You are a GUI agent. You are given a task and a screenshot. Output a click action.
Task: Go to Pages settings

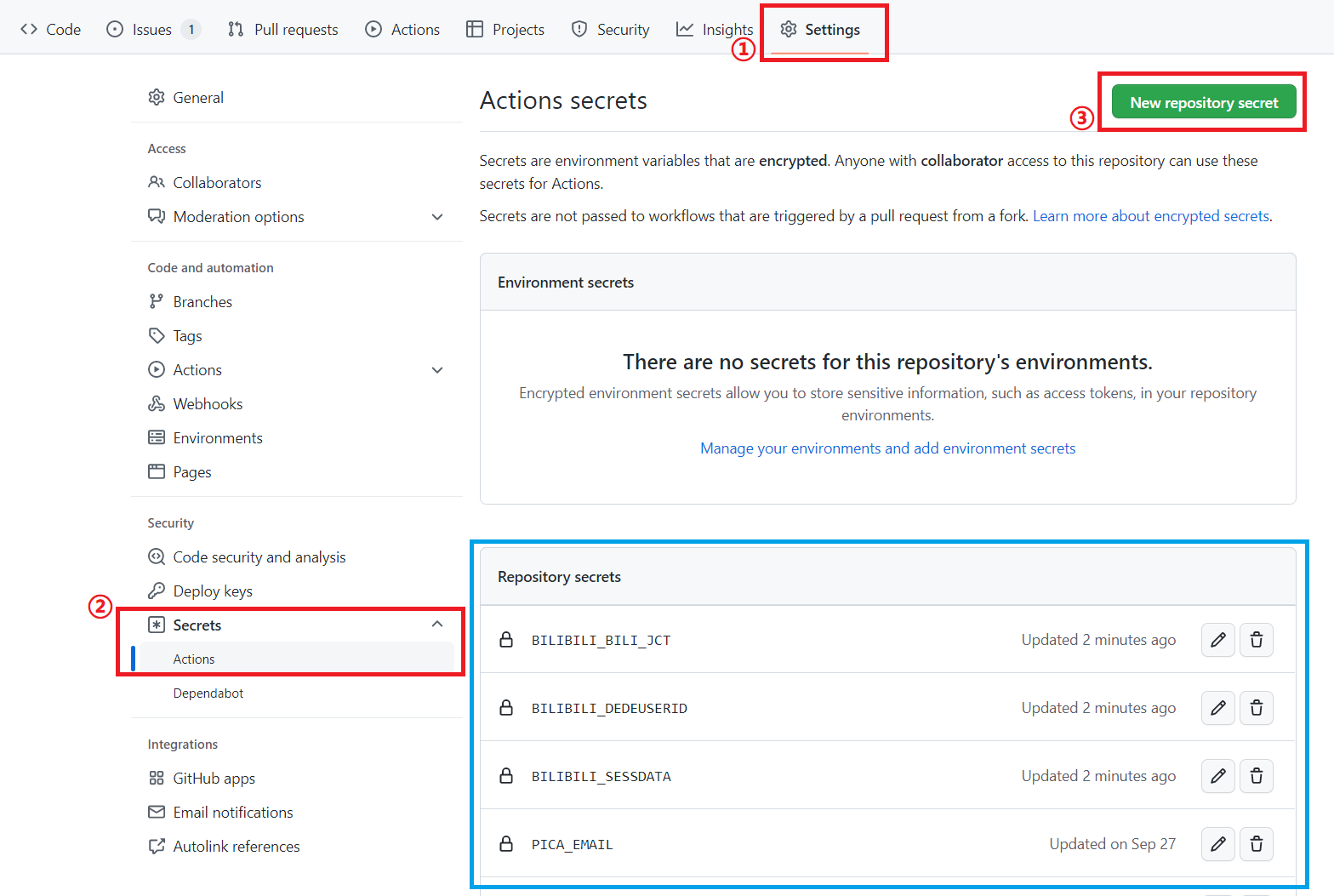point(296,472)
